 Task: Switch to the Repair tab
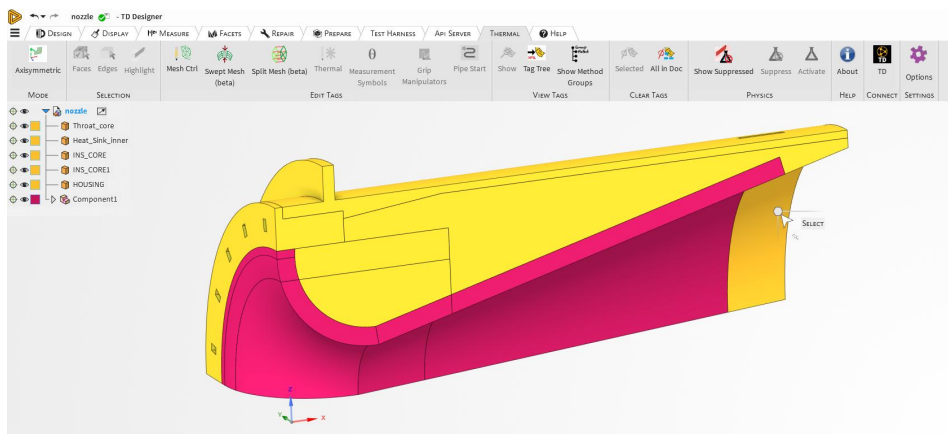[x=277, y=33]
